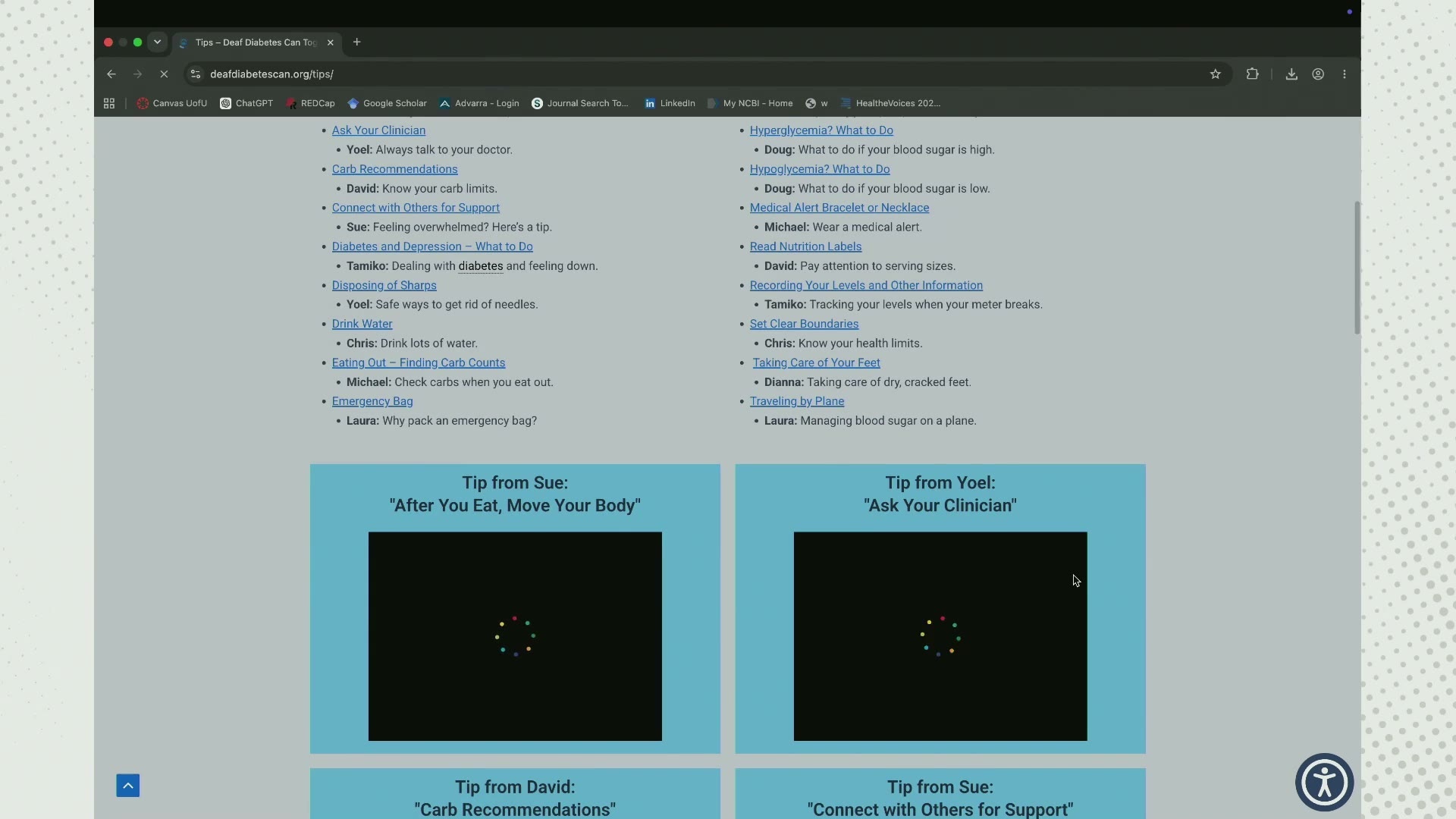Open the apps grid in bookmarks bar
1456x819 pixels.
(x=109, y=103)
